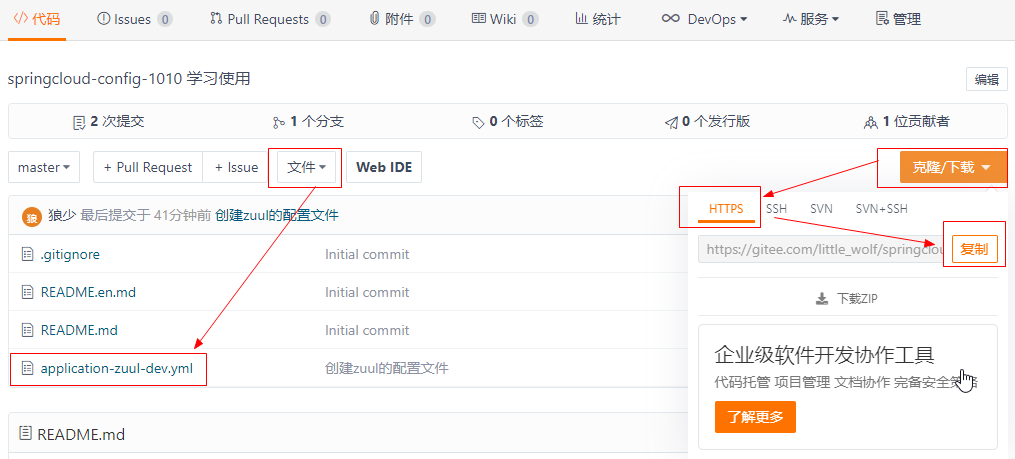This screenshot has width=1015, height=459.
Task: Click the 企业级软件开发协作工具 heading
Action: (x=825, y=355)
